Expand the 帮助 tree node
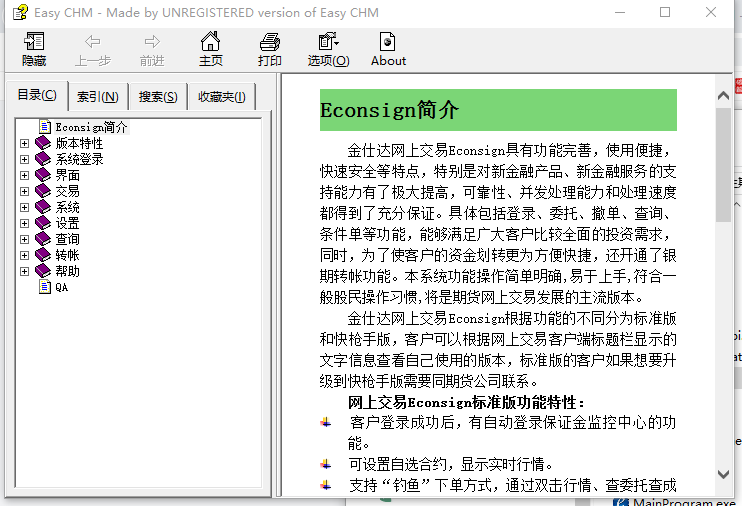The width and height of the screenshot is (742, 506). click(x=25, y=272)
